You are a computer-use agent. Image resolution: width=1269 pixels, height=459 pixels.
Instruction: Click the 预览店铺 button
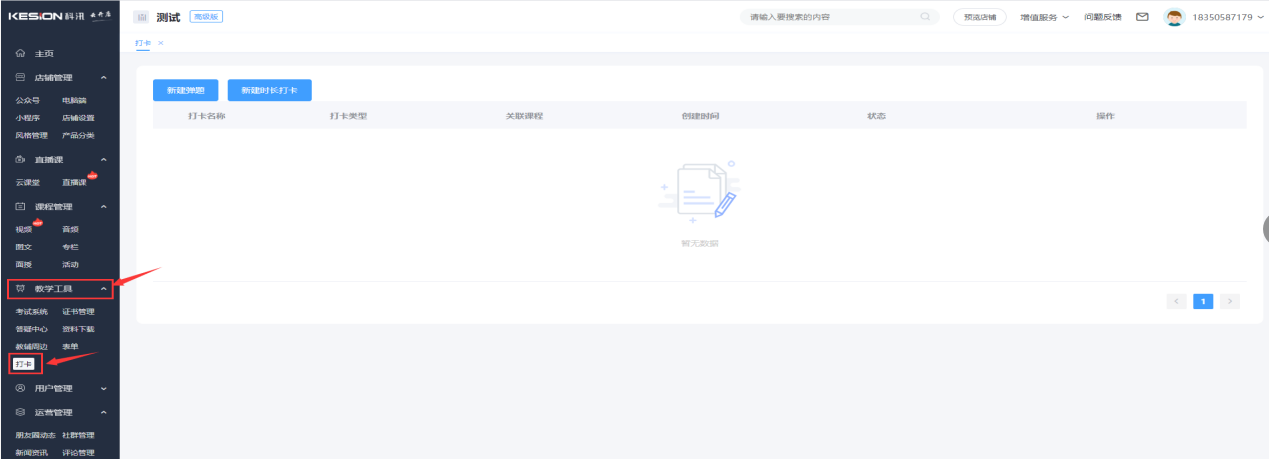pyautogui.click(x=980, y=17)
